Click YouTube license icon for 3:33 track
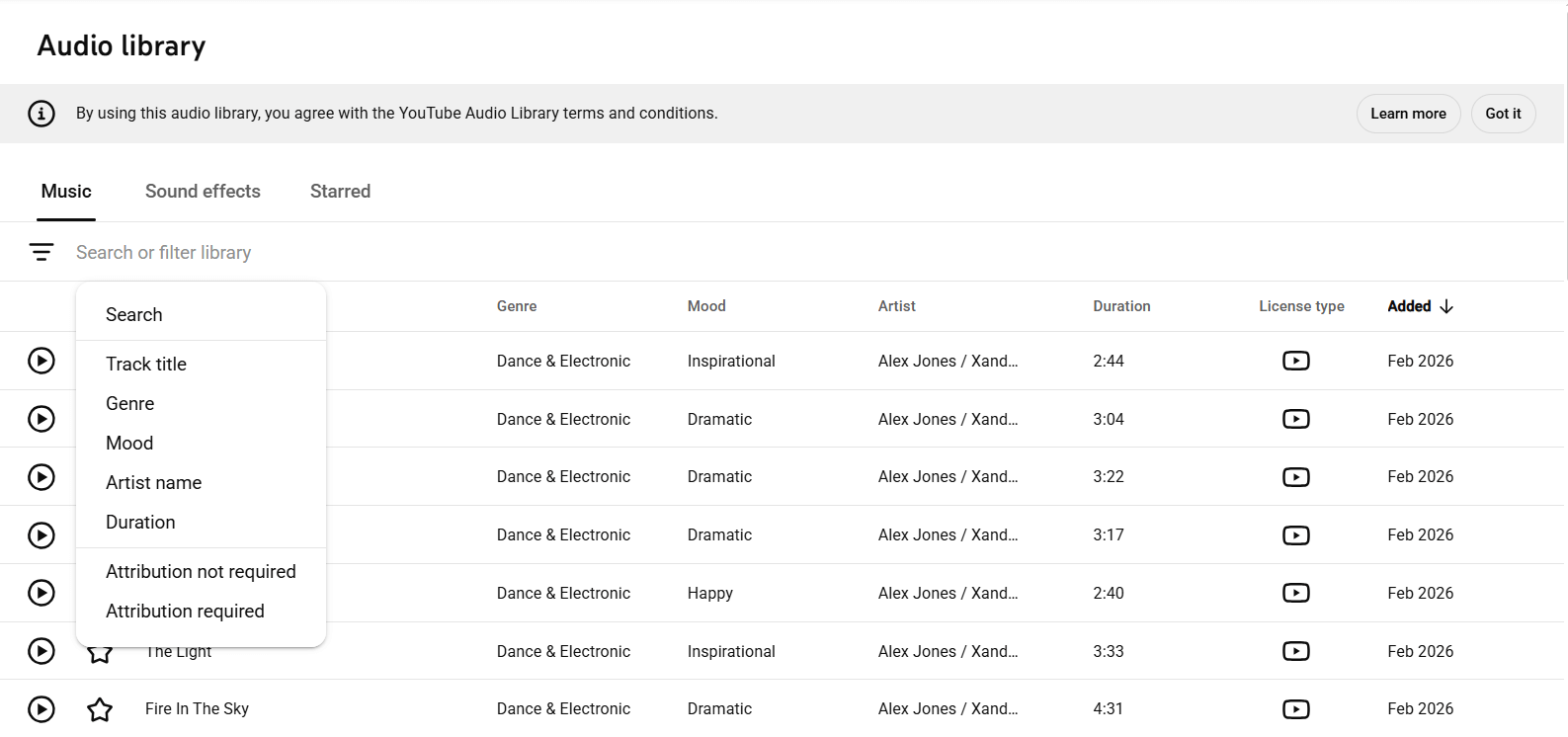Screen dimensions: 1568x737 point(1296,651)
